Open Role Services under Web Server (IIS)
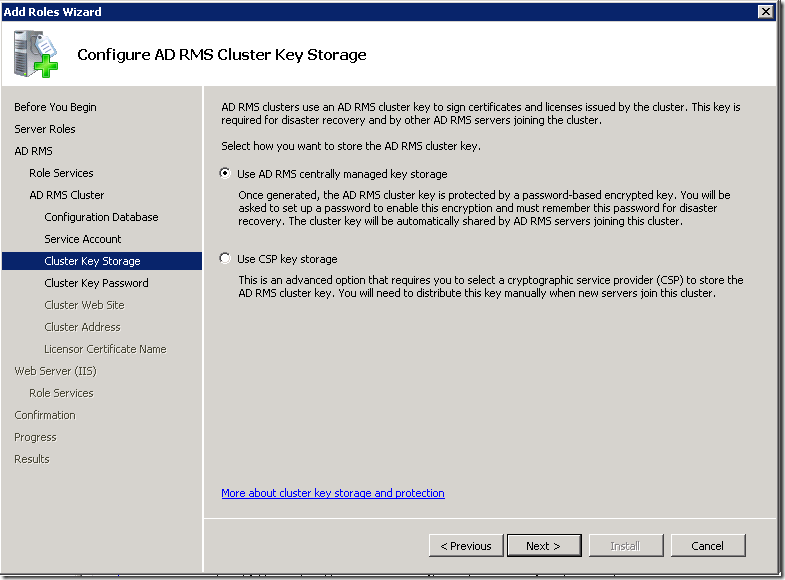Image resolution: width=785 pixels, height=580 pixels. [61, 393]
